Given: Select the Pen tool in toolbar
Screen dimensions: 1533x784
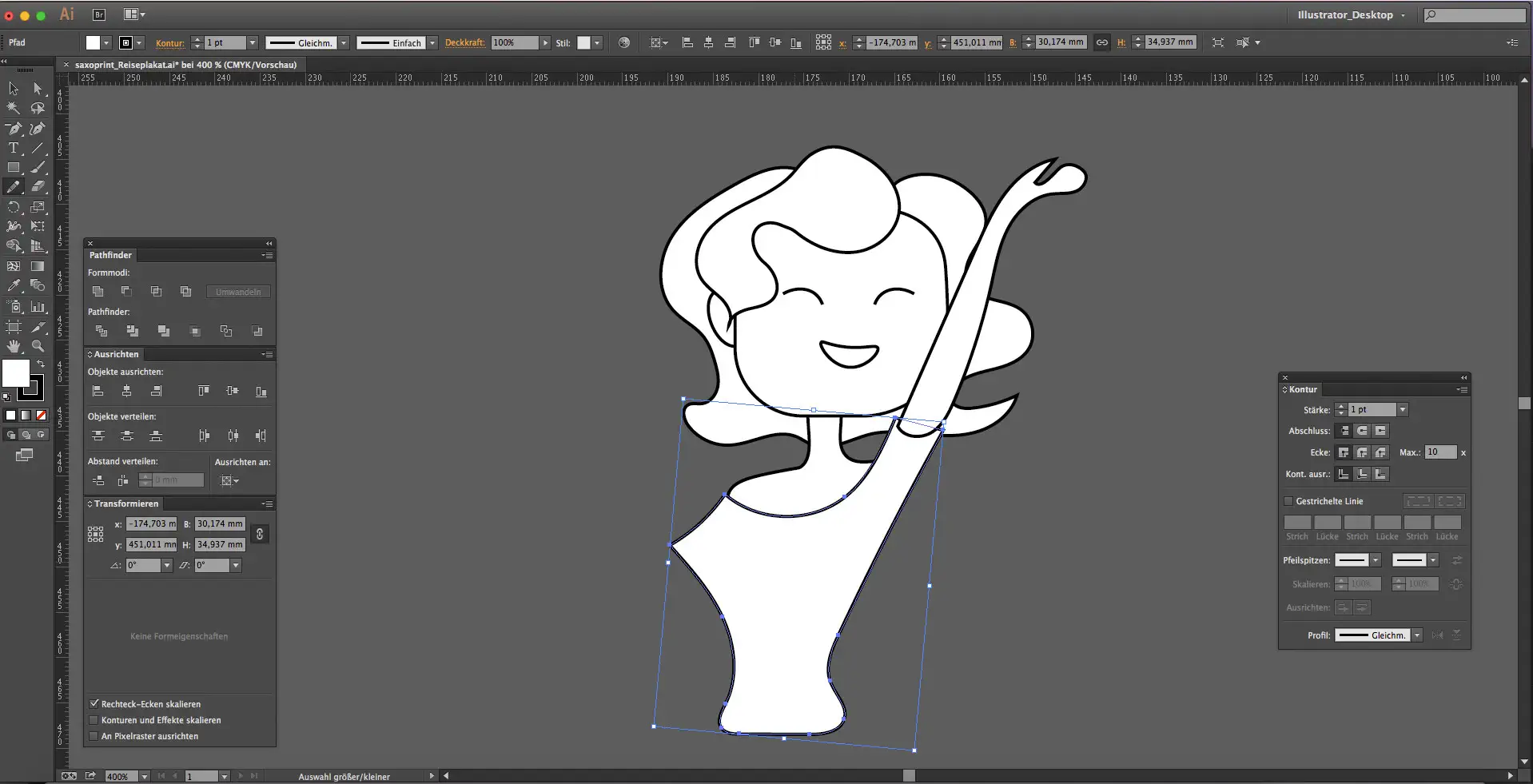Looking at the screenshot, I should tap(14, 129).
